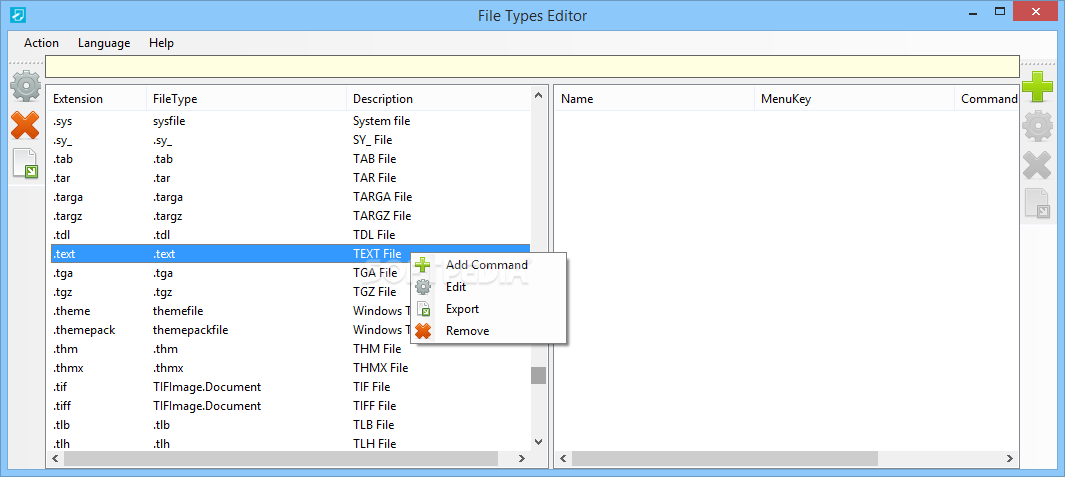Click the Command column header
Screen dimensions: 1065x477
(987, 99)
